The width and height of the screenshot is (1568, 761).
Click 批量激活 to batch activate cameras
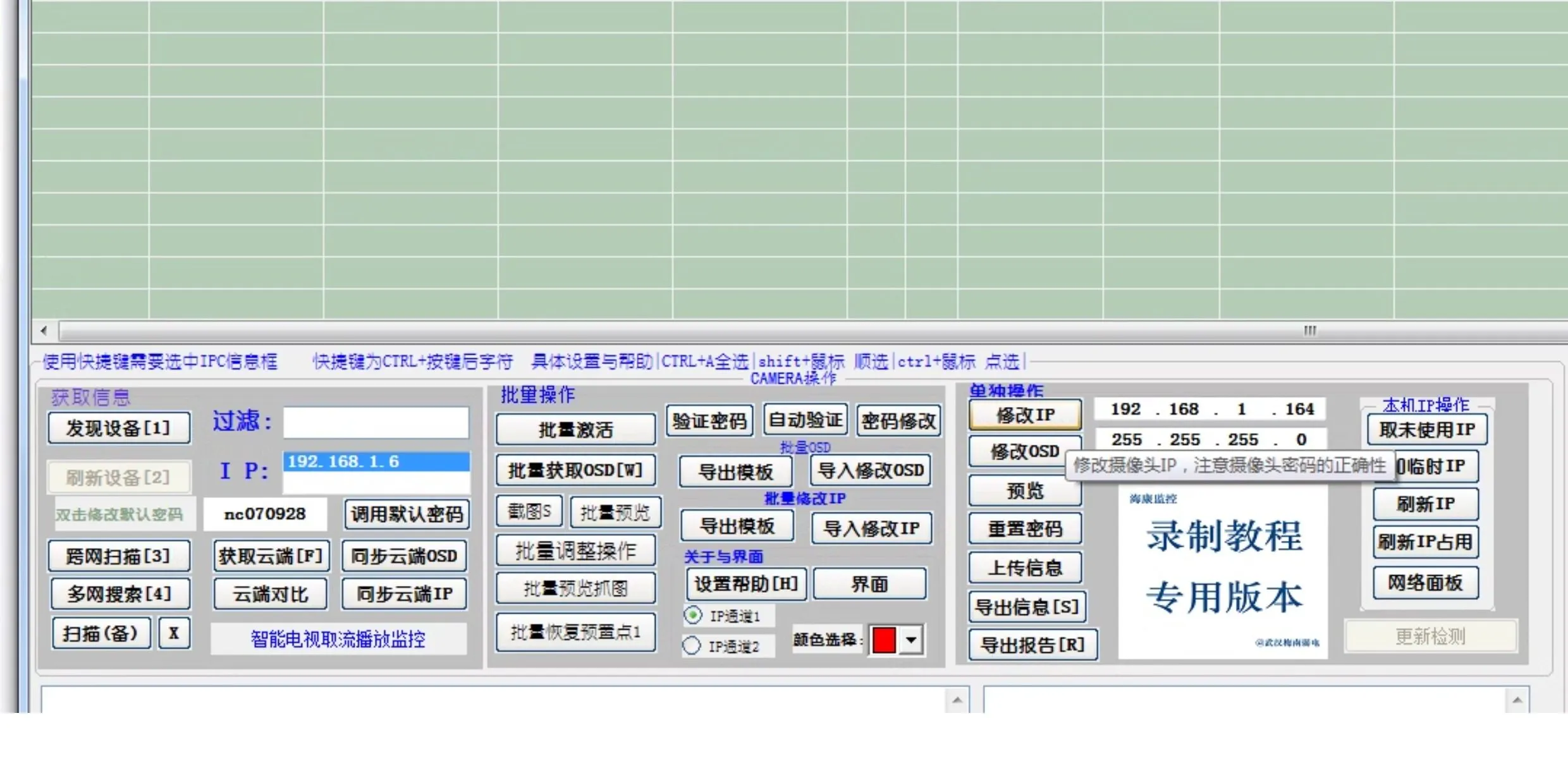click(x=575, y=429)
